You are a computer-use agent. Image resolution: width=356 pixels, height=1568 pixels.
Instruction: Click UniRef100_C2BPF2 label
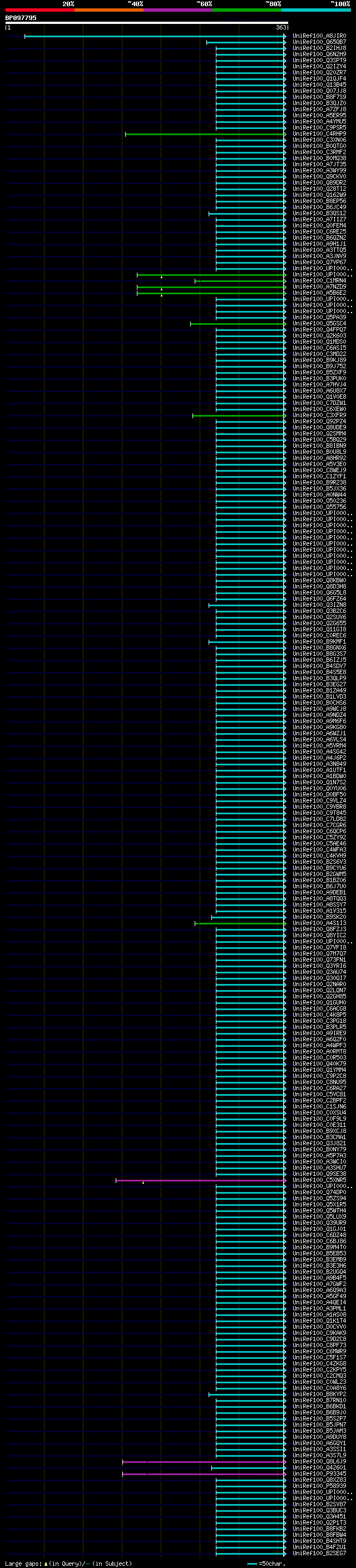click(319, 1101)
